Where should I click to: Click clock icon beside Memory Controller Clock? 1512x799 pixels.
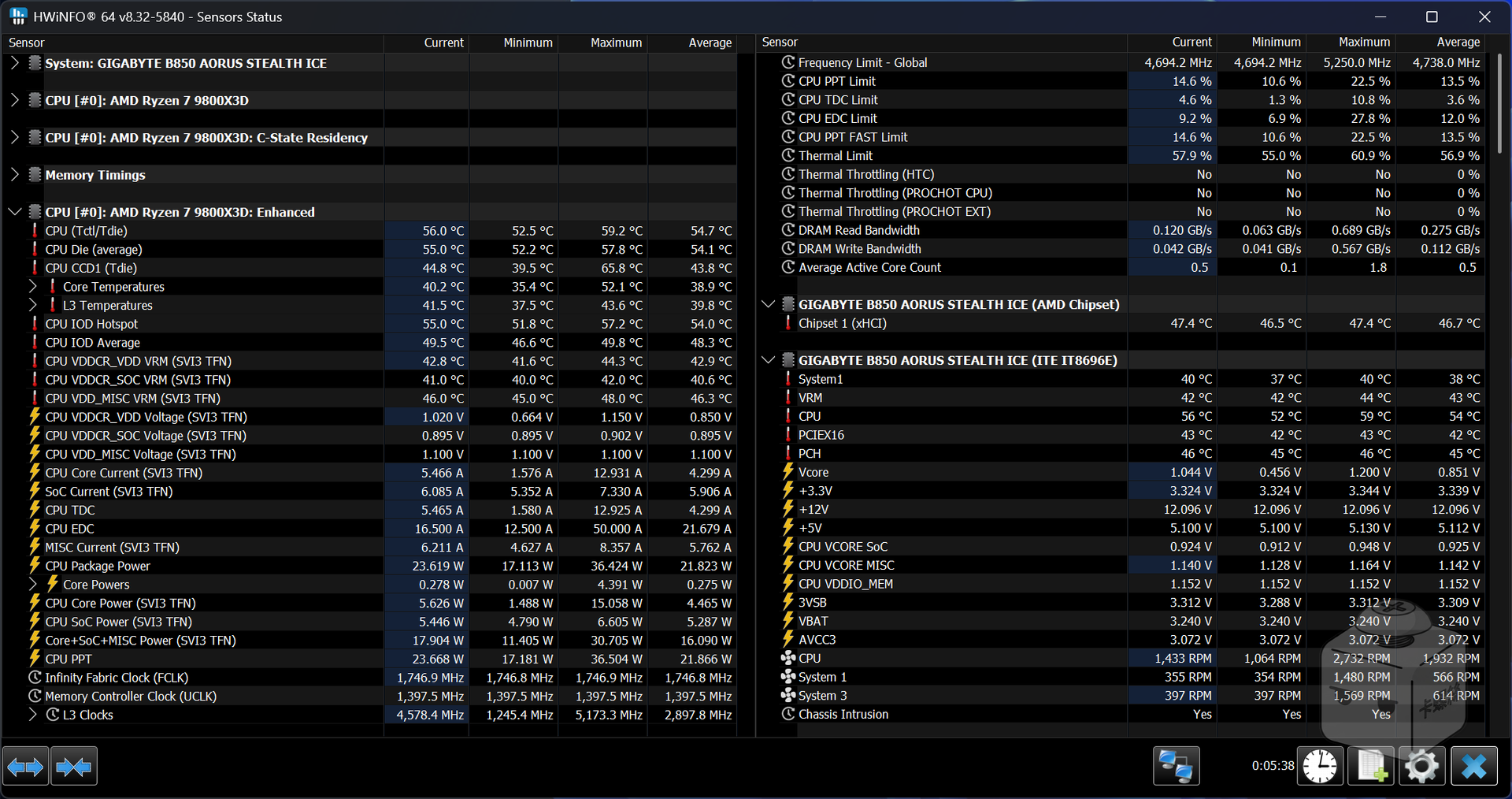coord(35,697)
